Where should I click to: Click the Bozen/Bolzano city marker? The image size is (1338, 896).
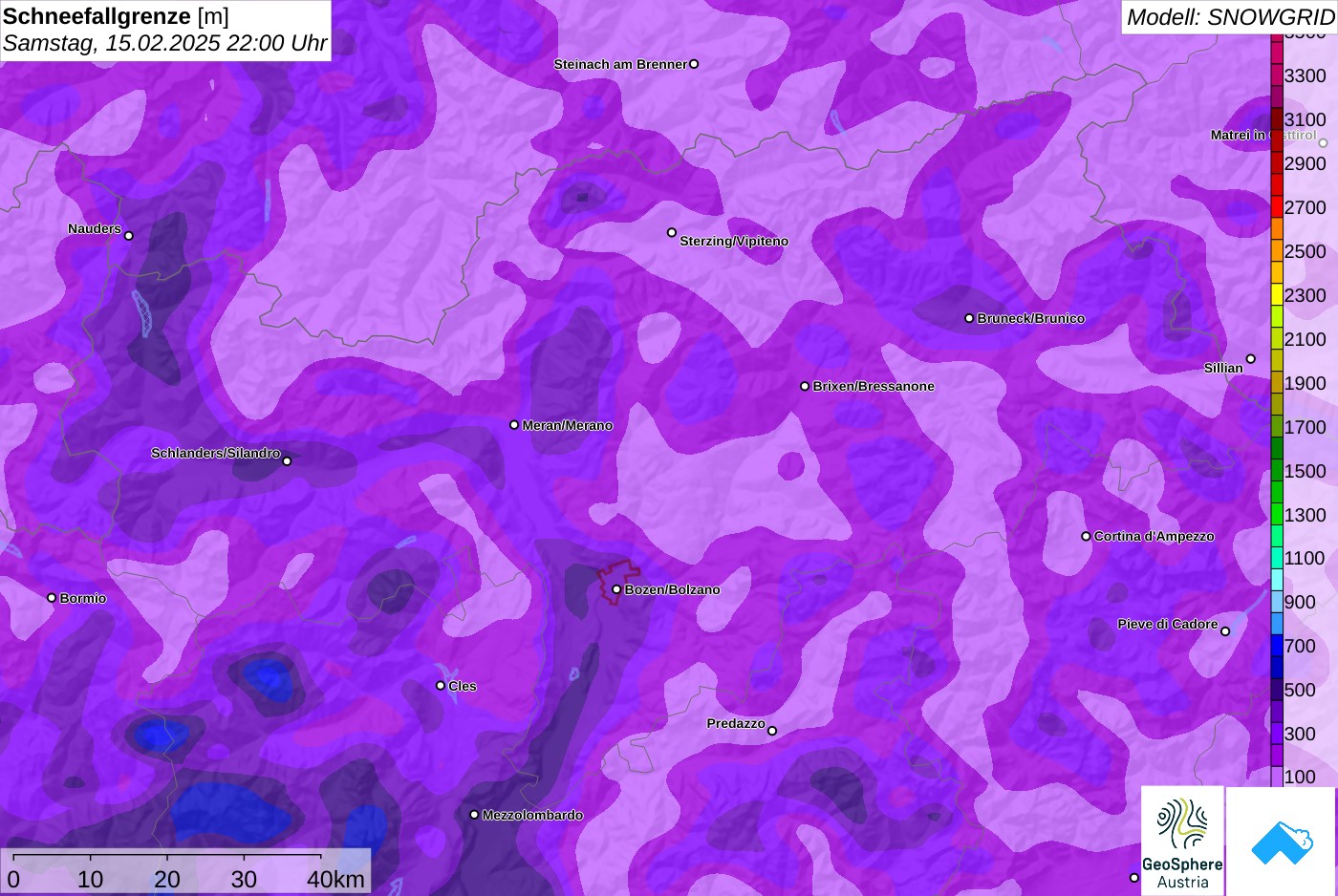click(x=616, y=589)
